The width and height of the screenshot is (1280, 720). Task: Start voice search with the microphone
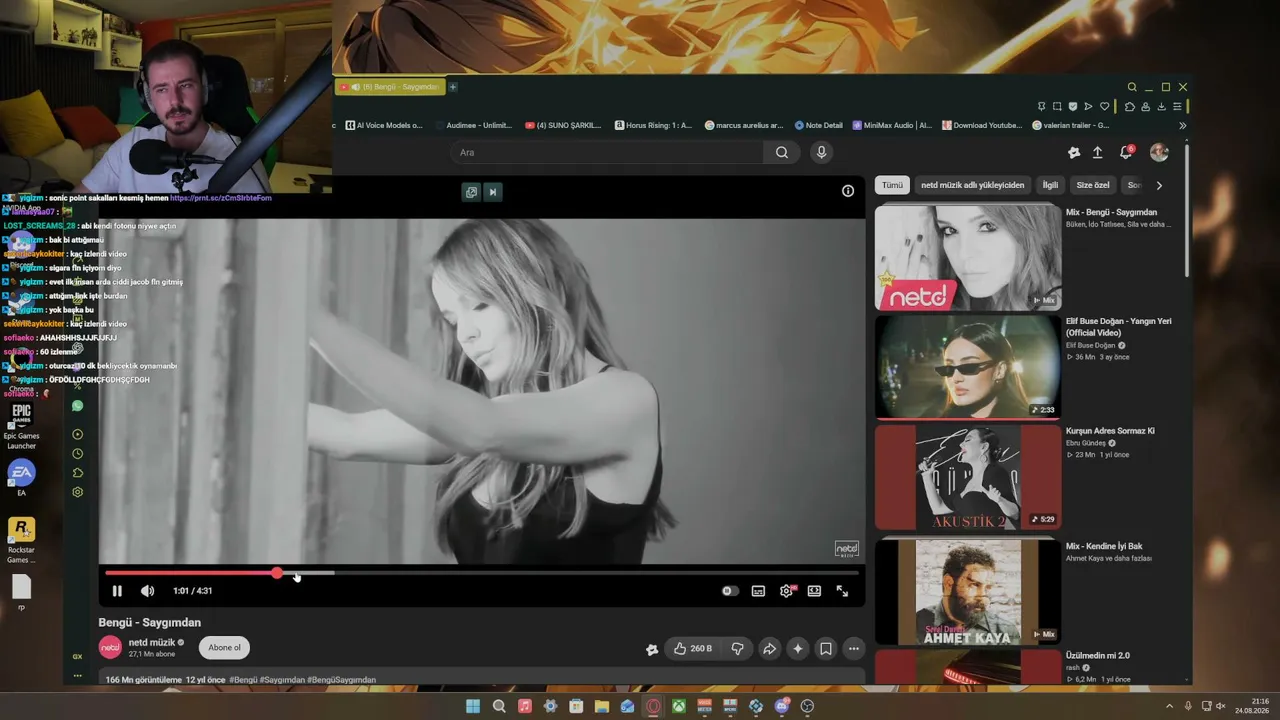821,152
